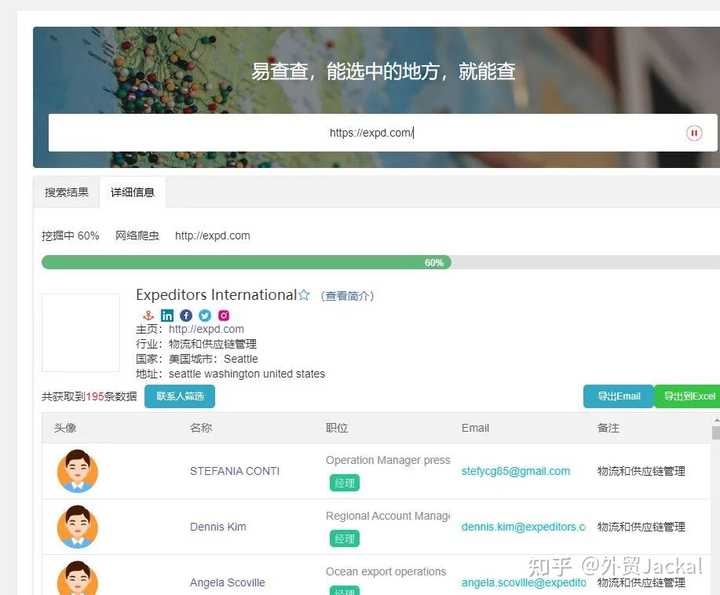Select the name Dennis Kim
This screenshot has width=720, height=595.
[x=218, y=527]
